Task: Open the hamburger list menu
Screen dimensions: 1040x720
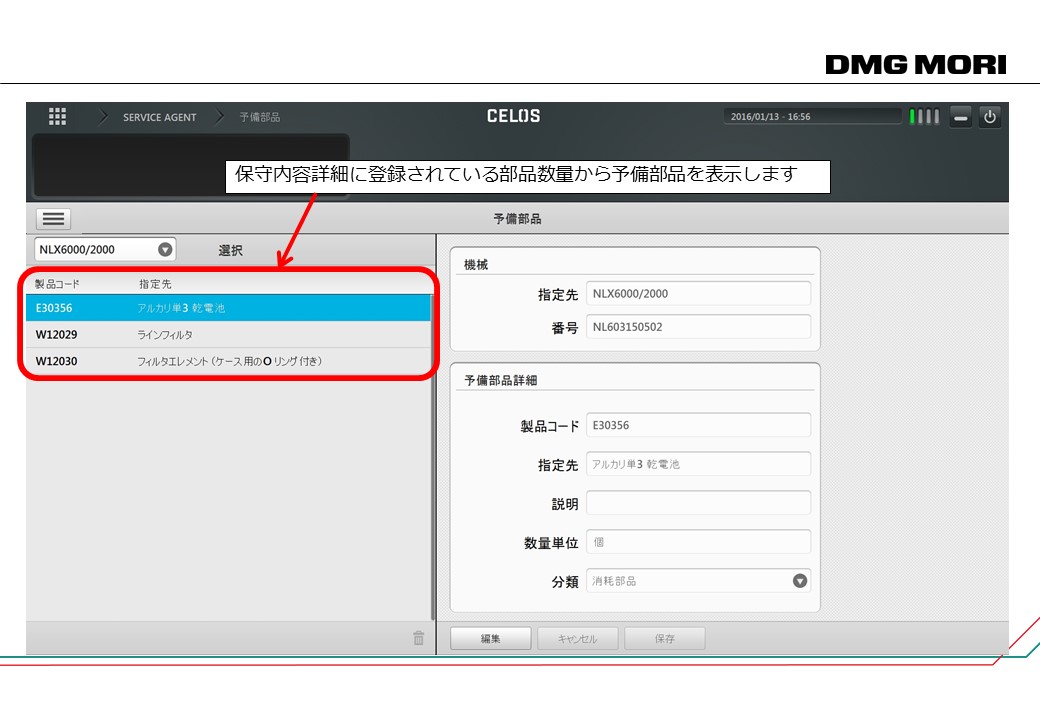Action: pos(53,219)
